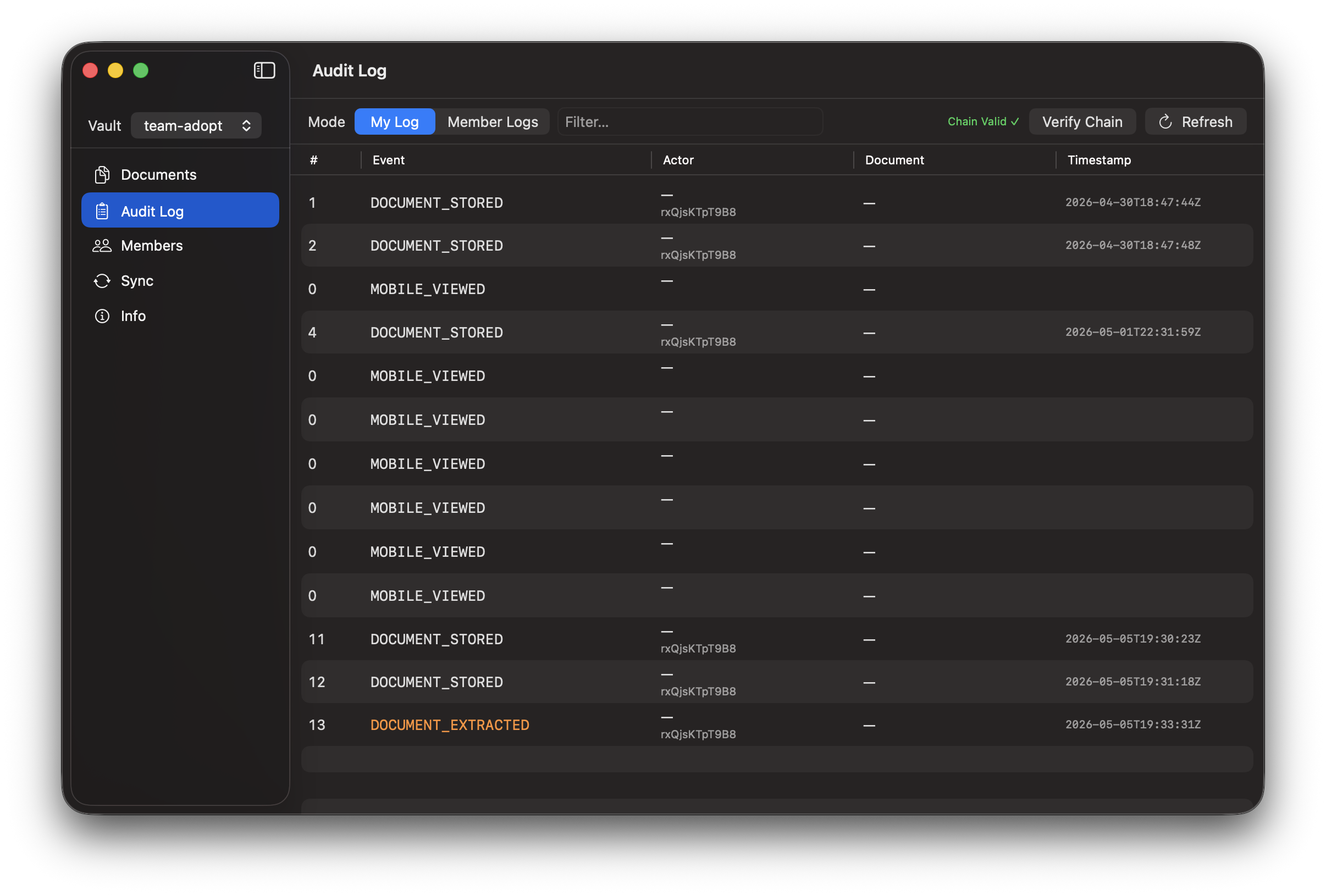Switch to Member Logs mode
This screenshot has height=896, width=1326.
click(493, 121)
